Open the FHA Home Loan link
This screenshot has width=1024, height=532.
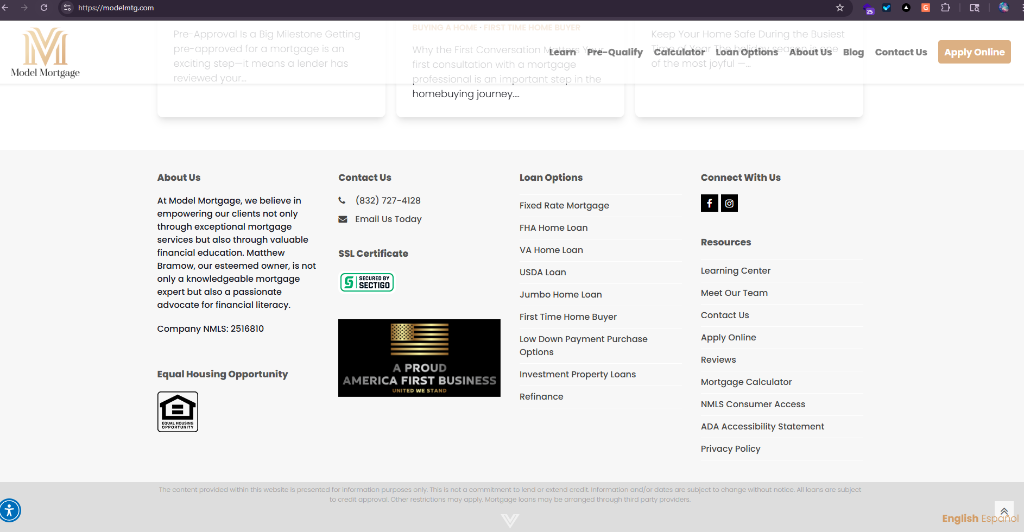[553, 228]
